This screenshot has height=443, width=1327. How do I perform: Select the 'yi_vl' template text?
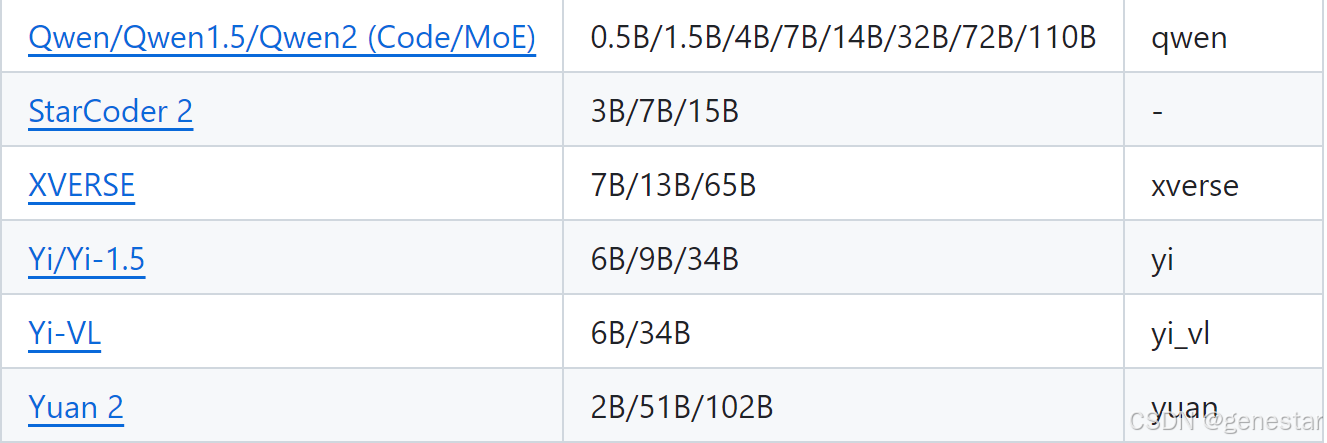tap(1180, 334)
